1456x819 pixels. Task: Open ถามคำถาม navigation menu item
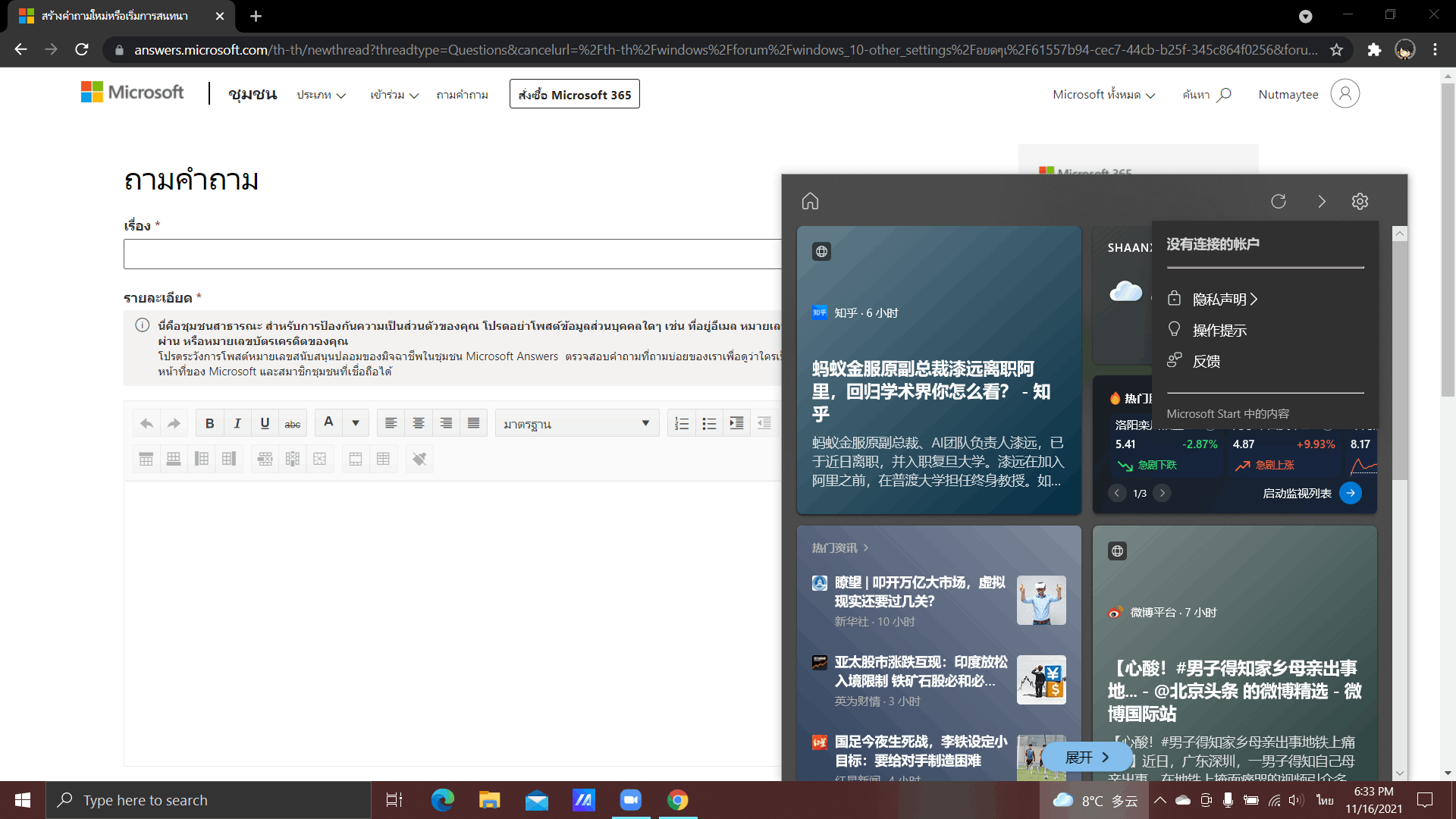(462, 95)
